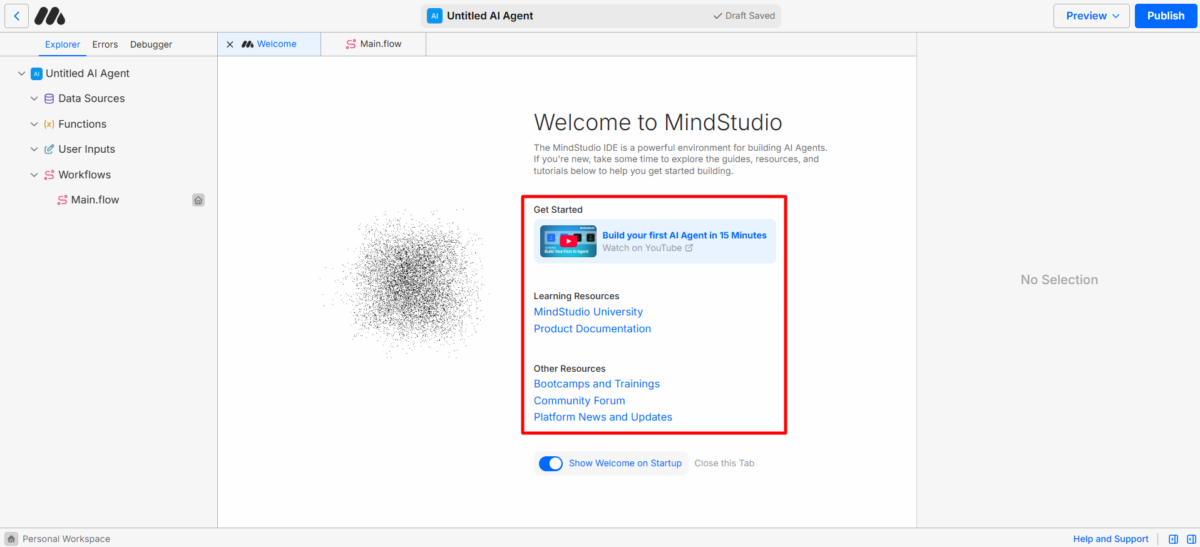Image resolution: width=1200 pixels, height=547 pixels.
Task: Expand the User Inputs chevron
Action: pyautogui.click(x=35, y=149)
